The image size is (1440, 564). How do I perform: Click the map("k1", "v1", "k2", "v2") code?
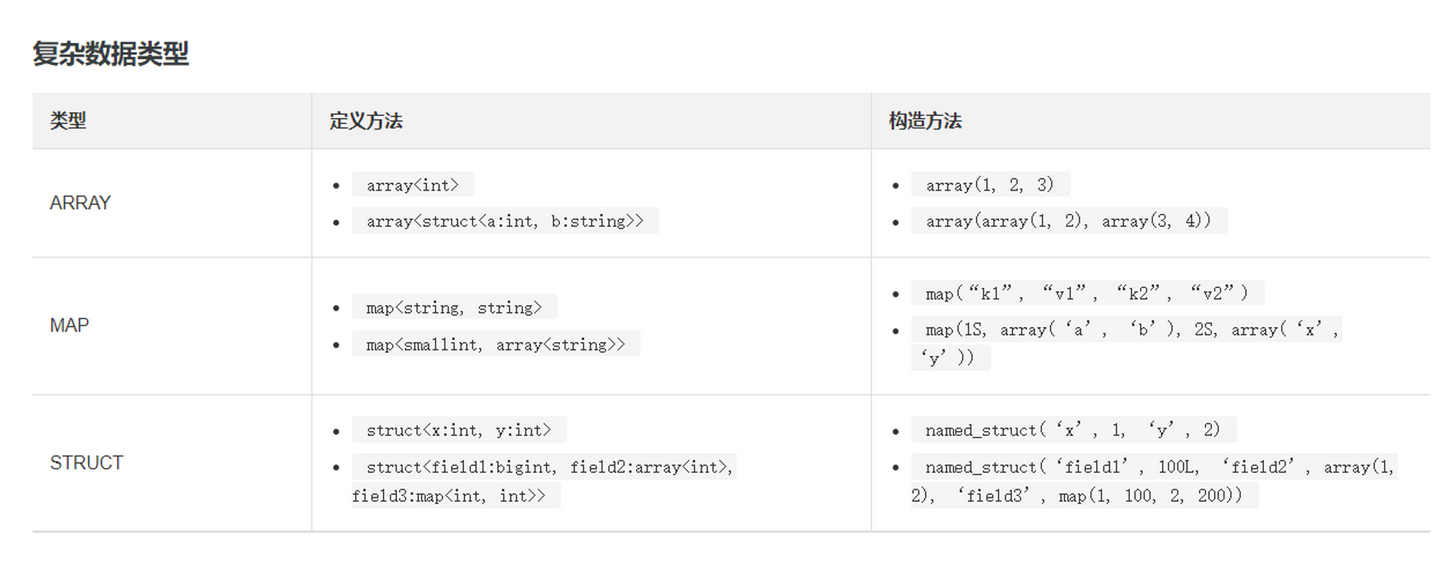(1087, 293)
